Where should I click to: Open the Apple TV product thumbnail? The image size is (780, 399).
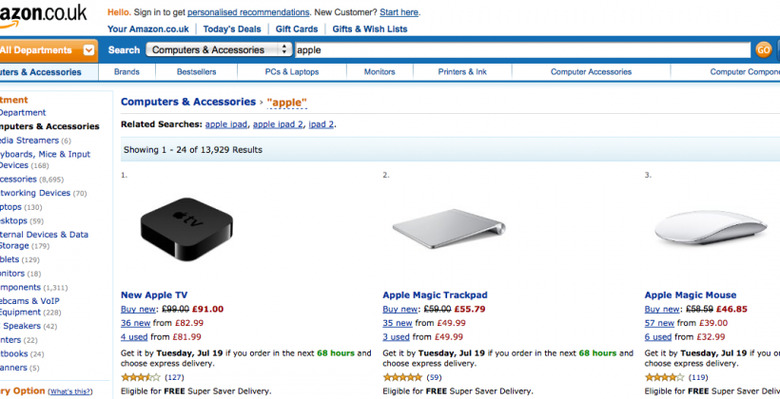187,229
